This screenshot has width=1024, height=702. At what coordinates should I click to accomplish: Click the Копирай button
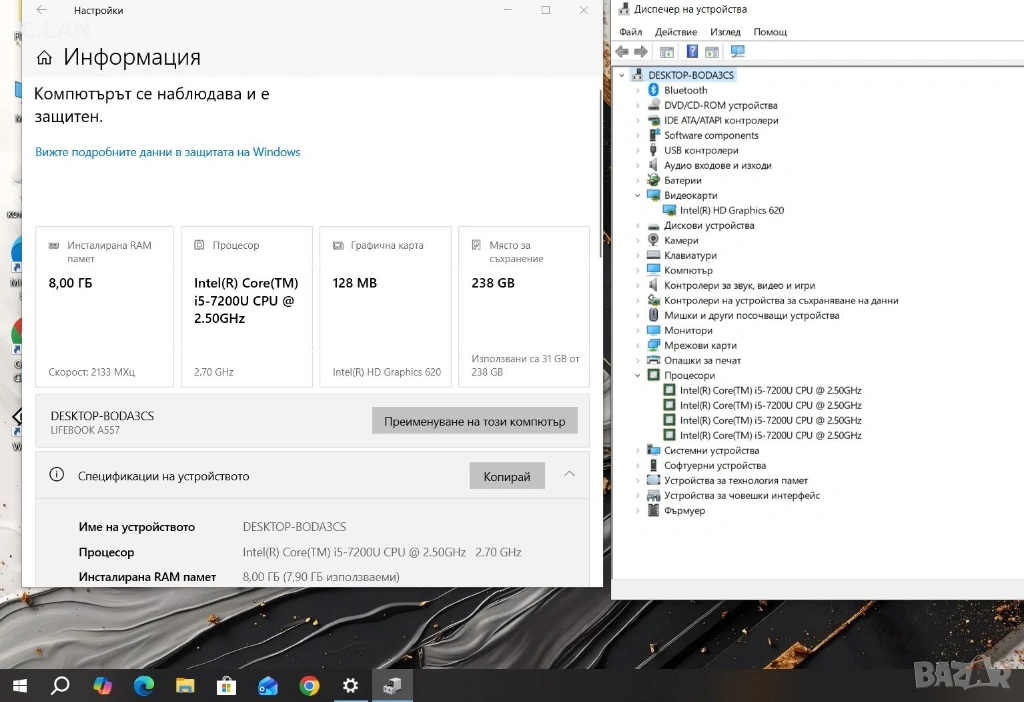click(x=507, y=476)
